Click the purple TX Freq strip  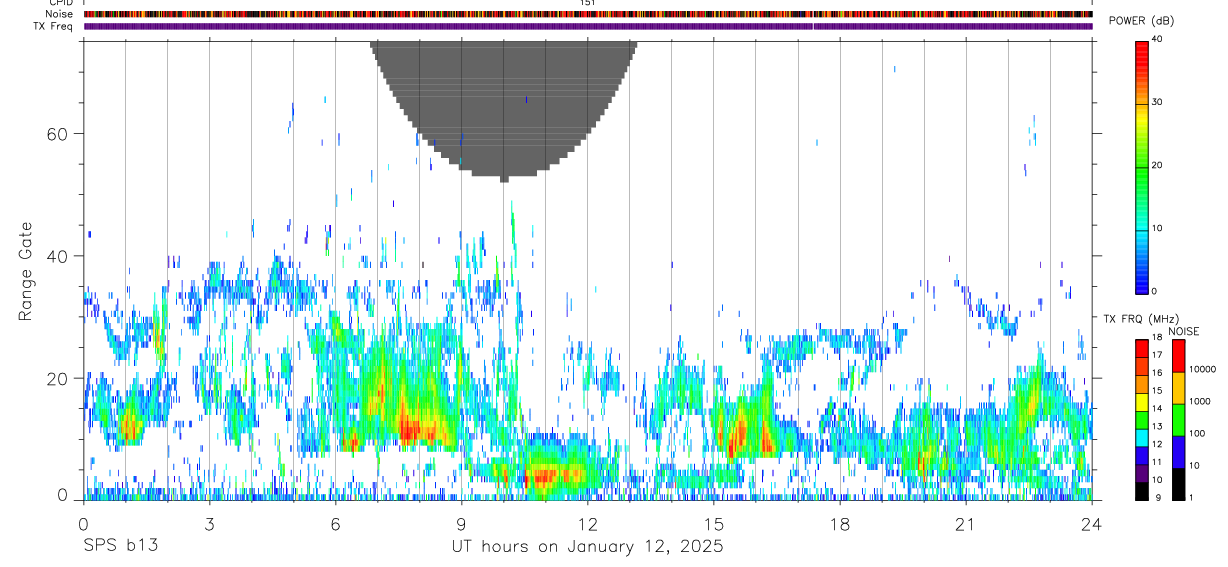coord(588,26)
